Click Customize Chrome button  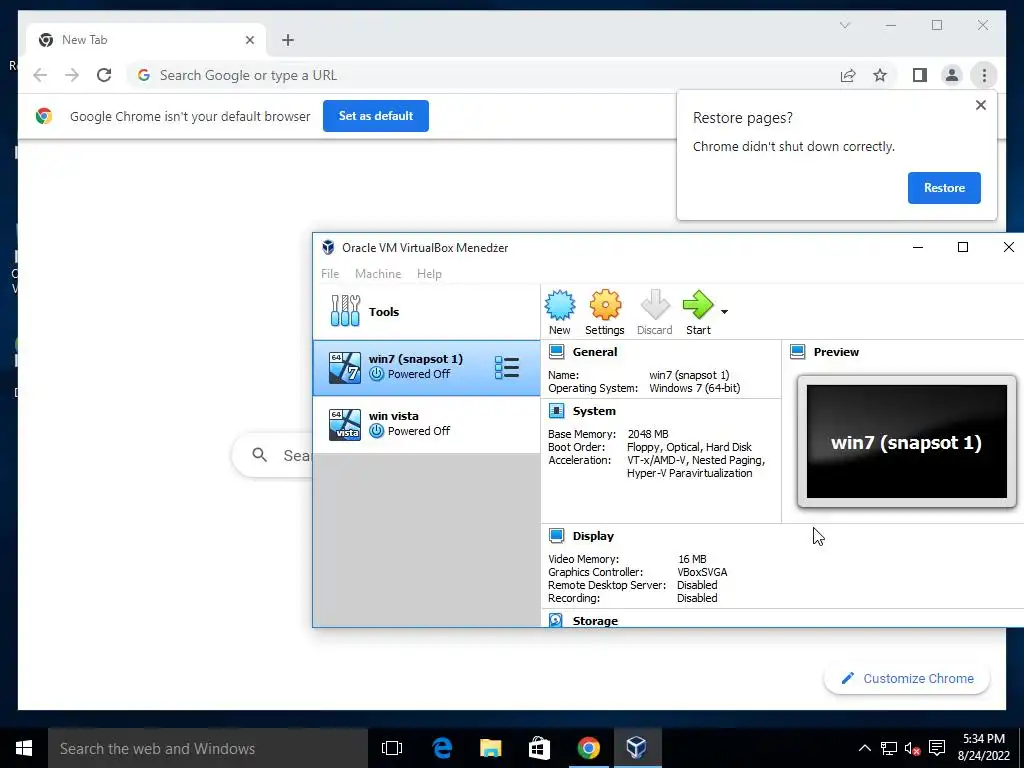[x=906, y=679]
